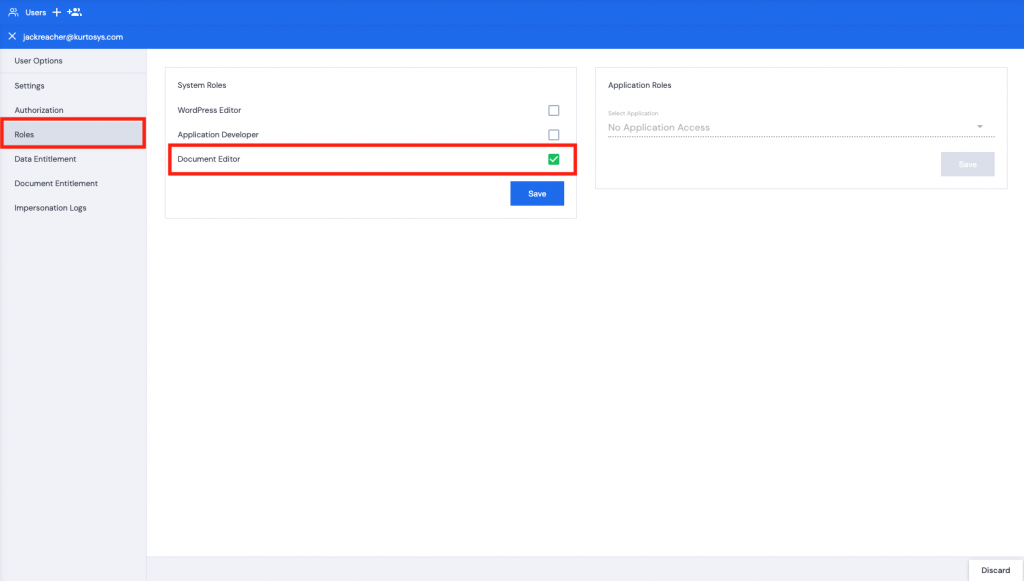Open the Select Application dropdown
Viewport: 1024px width, 581px height.
[x=801, y=127]
